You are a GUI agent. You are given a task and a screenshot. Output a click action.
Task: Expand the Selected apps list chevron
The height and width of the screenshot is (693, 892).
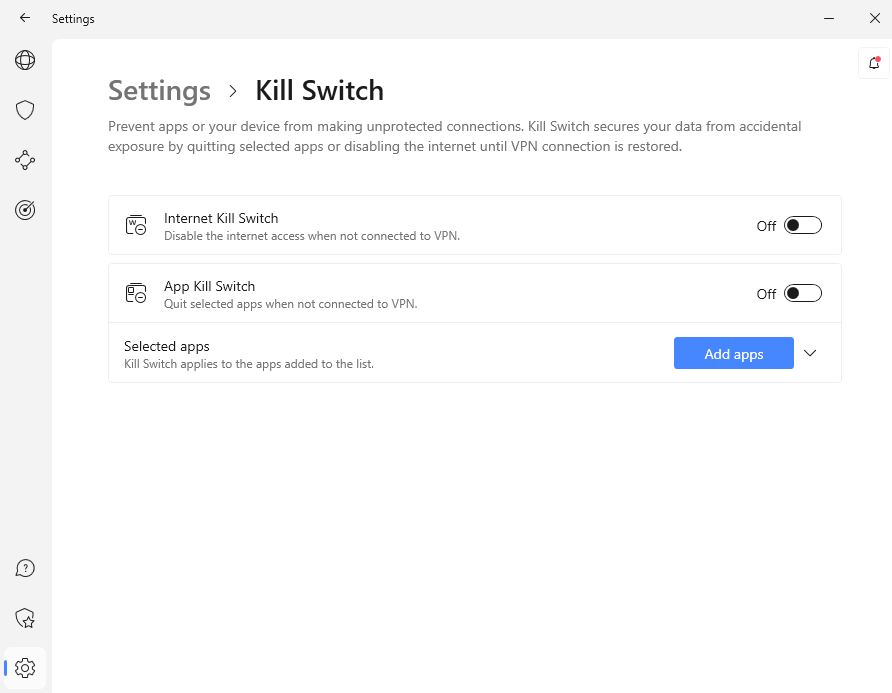[810, 353]
